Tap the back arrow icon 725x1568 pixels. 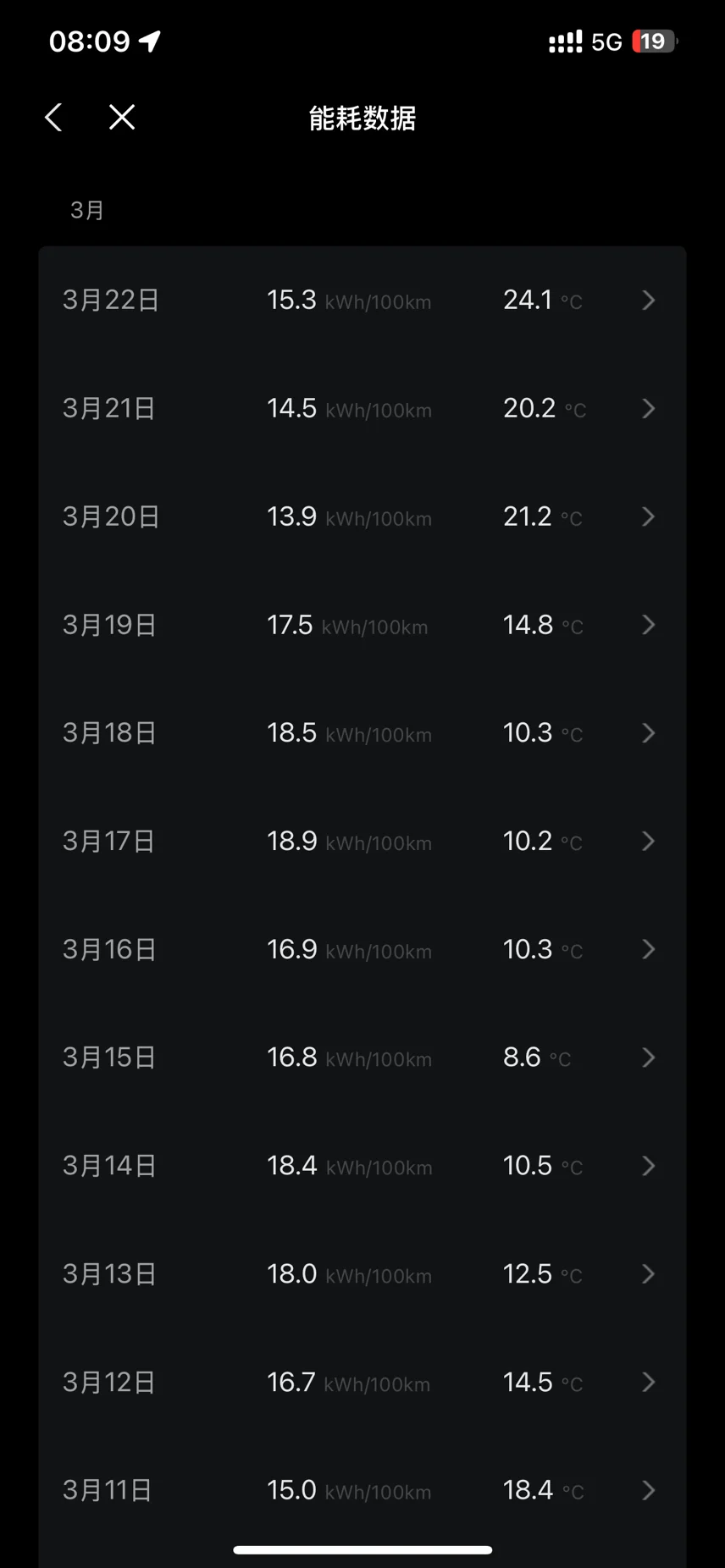[53, 118]
